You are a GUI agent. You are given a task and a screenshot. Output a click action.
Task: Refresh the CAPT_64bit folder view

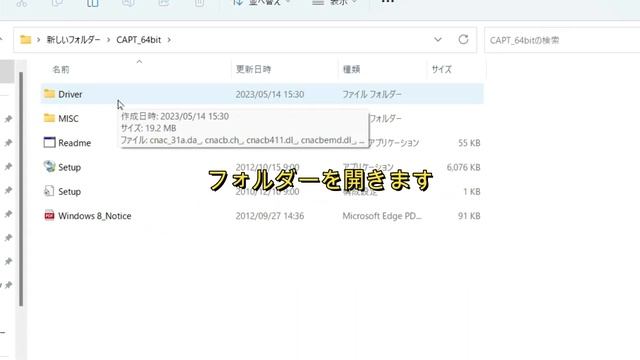[x=463, y=40]
